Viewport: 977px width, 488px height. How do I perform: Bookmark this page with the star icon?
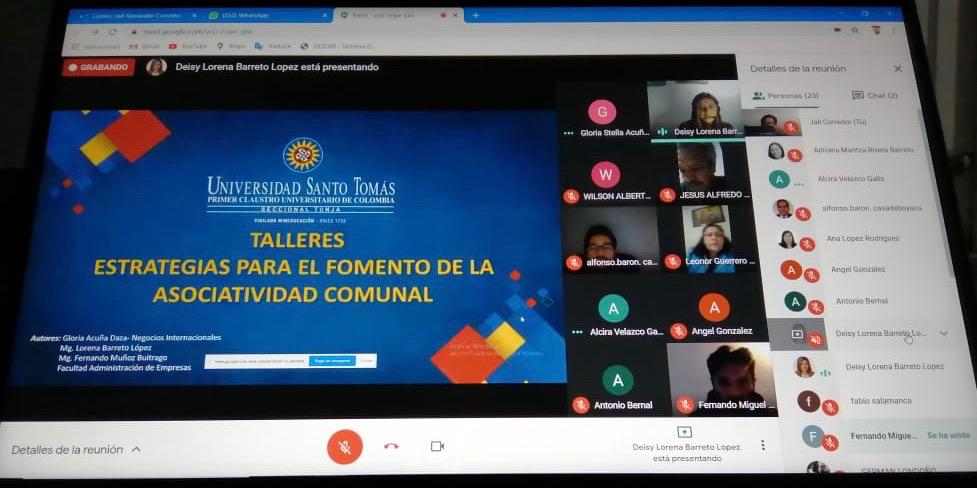pos(855,29)
